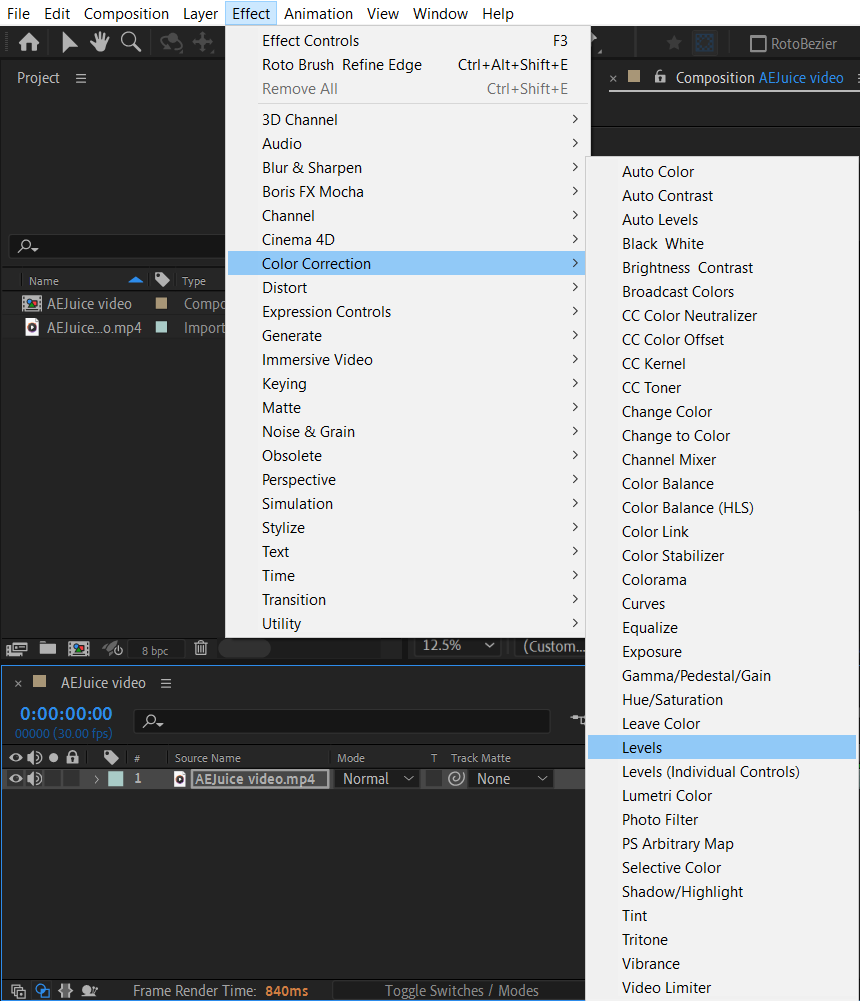The height and width of the screenshot is (1001, 860).
Task: Click the Delete trash icon in Project panel
Action: [x=201, y=648]
